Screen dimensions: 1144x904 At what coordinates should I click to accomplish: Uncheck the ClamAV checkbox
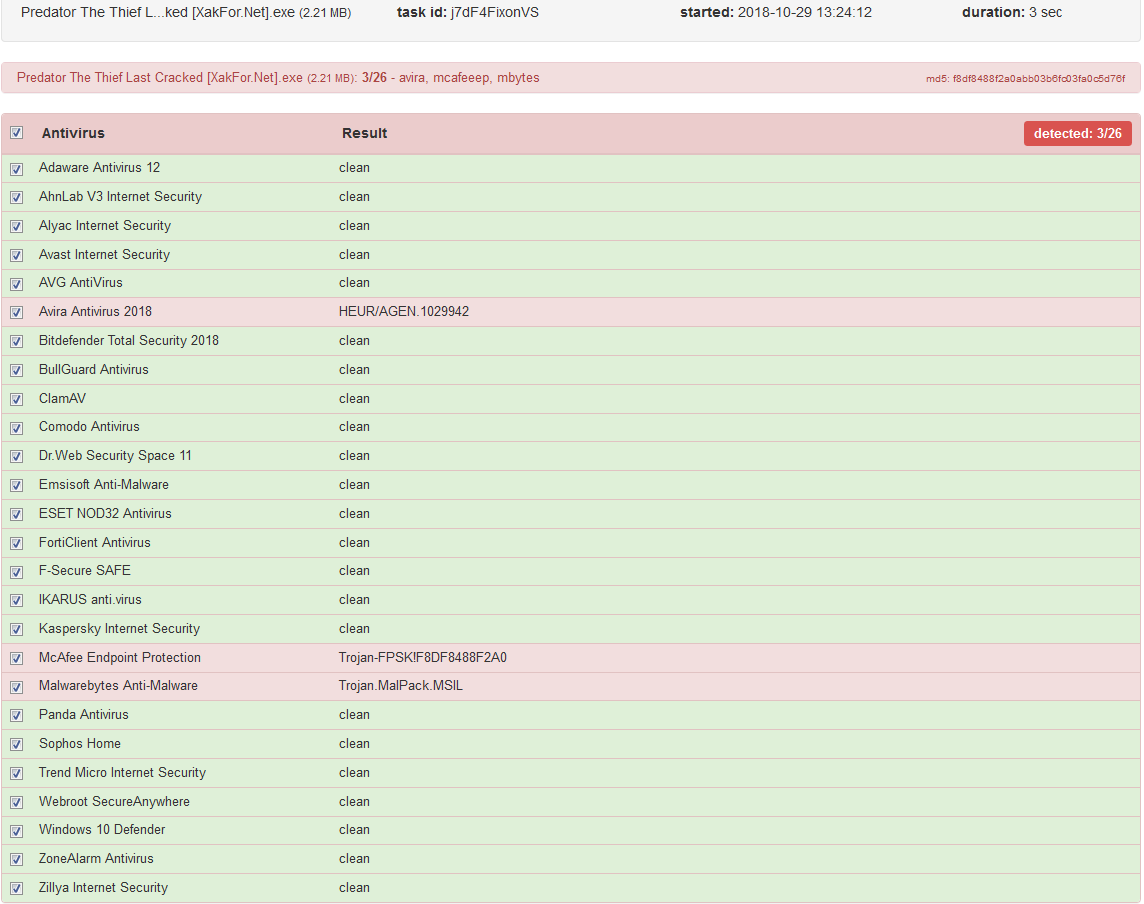[x=17, y=399]
